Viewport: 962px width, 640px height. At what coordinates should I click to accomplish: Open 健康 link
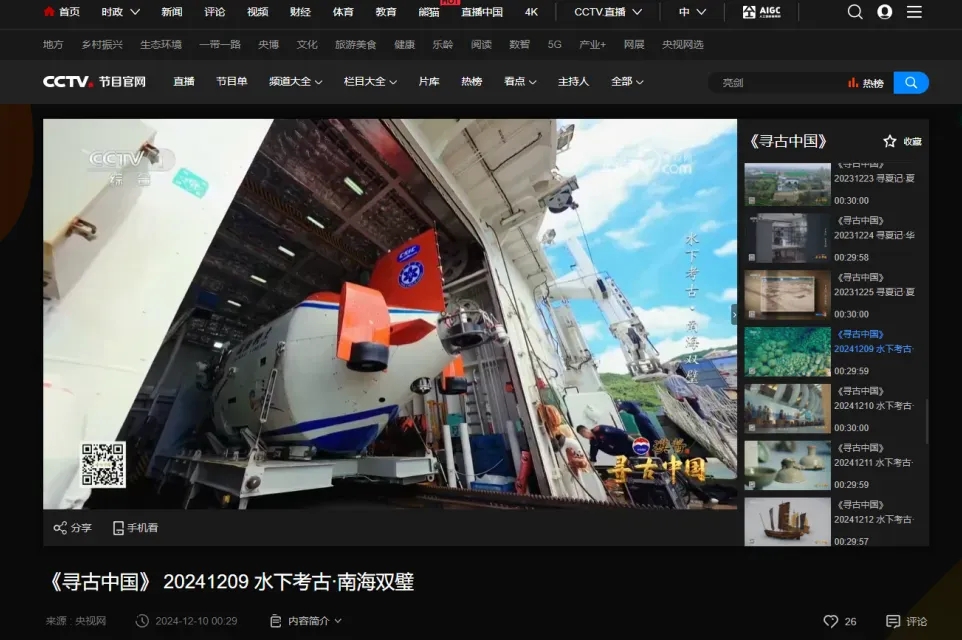point(404,44)
